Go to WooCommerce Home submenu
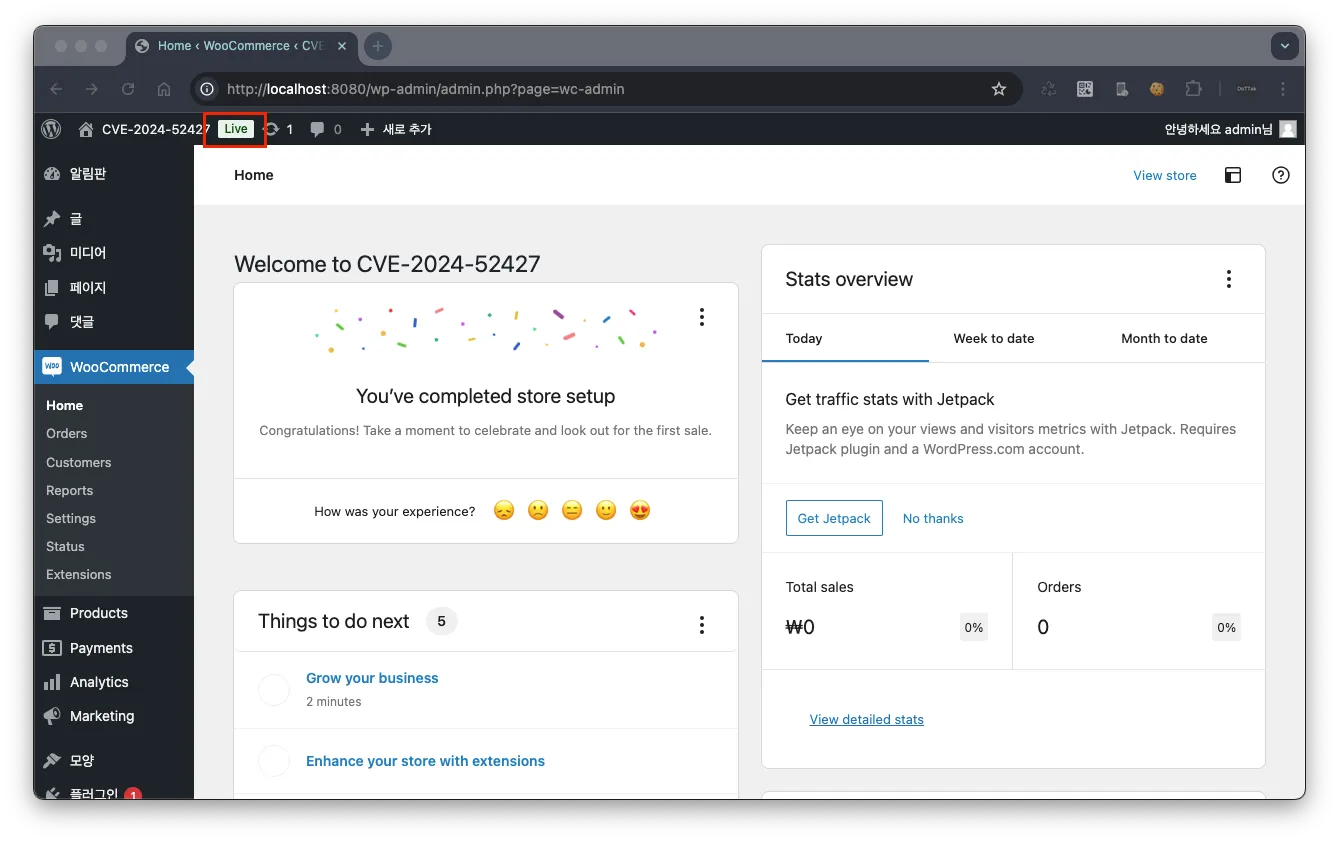The width and height of the screenshot is (1339, 841). click(64, 405)
